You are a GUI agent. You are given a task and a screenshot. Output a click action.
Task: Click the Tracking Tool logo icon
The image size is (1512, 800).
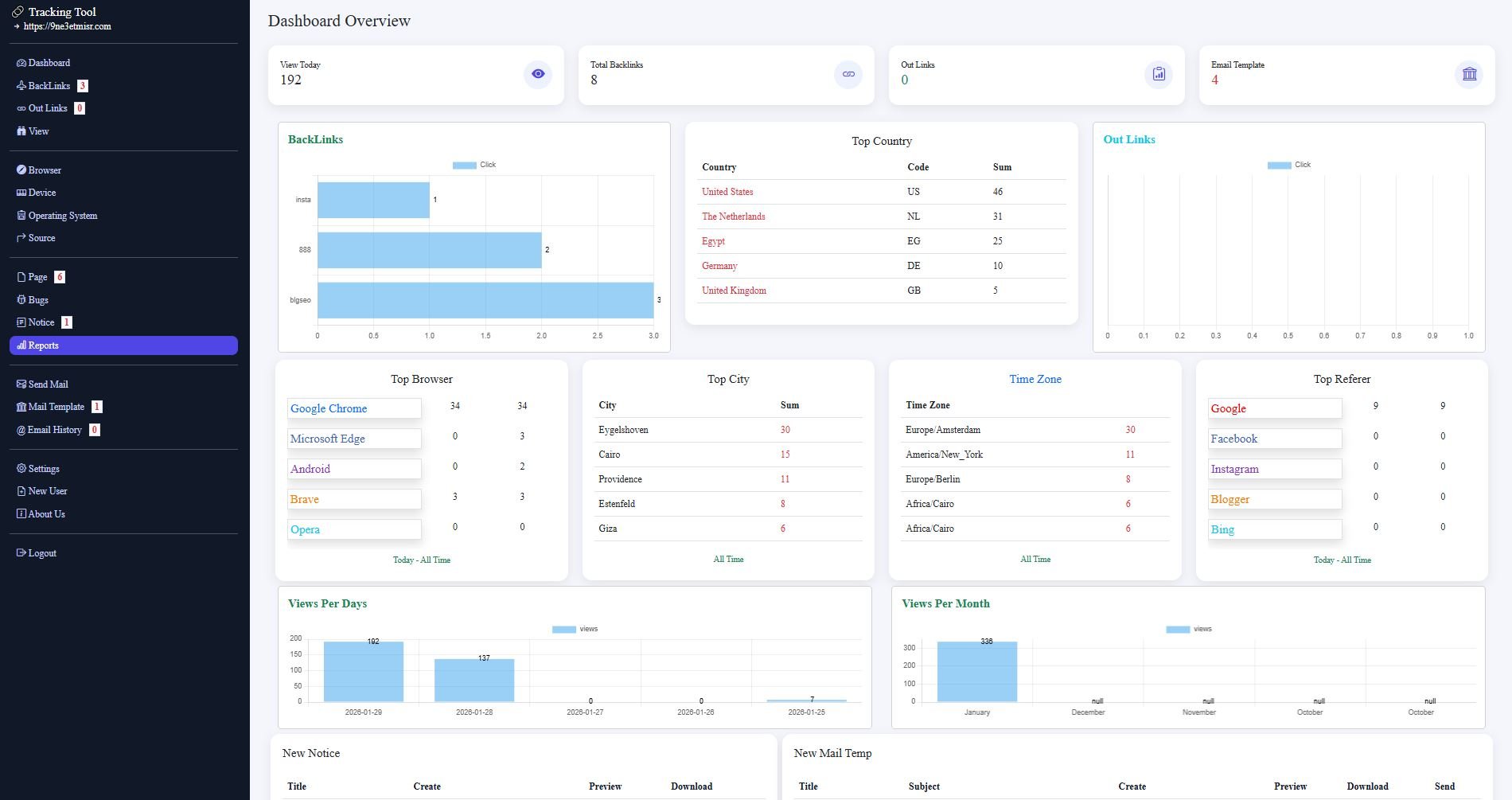coord(18,12)
